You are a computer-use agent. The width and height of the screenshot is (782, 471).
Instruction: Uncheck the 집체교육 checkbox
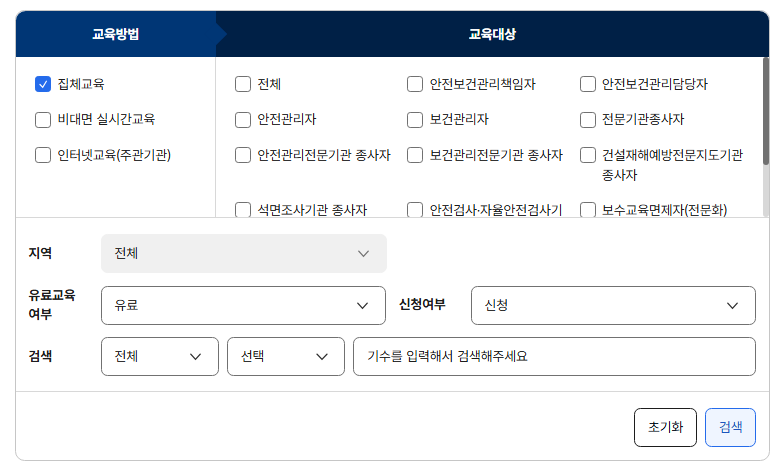pos(43,84)
